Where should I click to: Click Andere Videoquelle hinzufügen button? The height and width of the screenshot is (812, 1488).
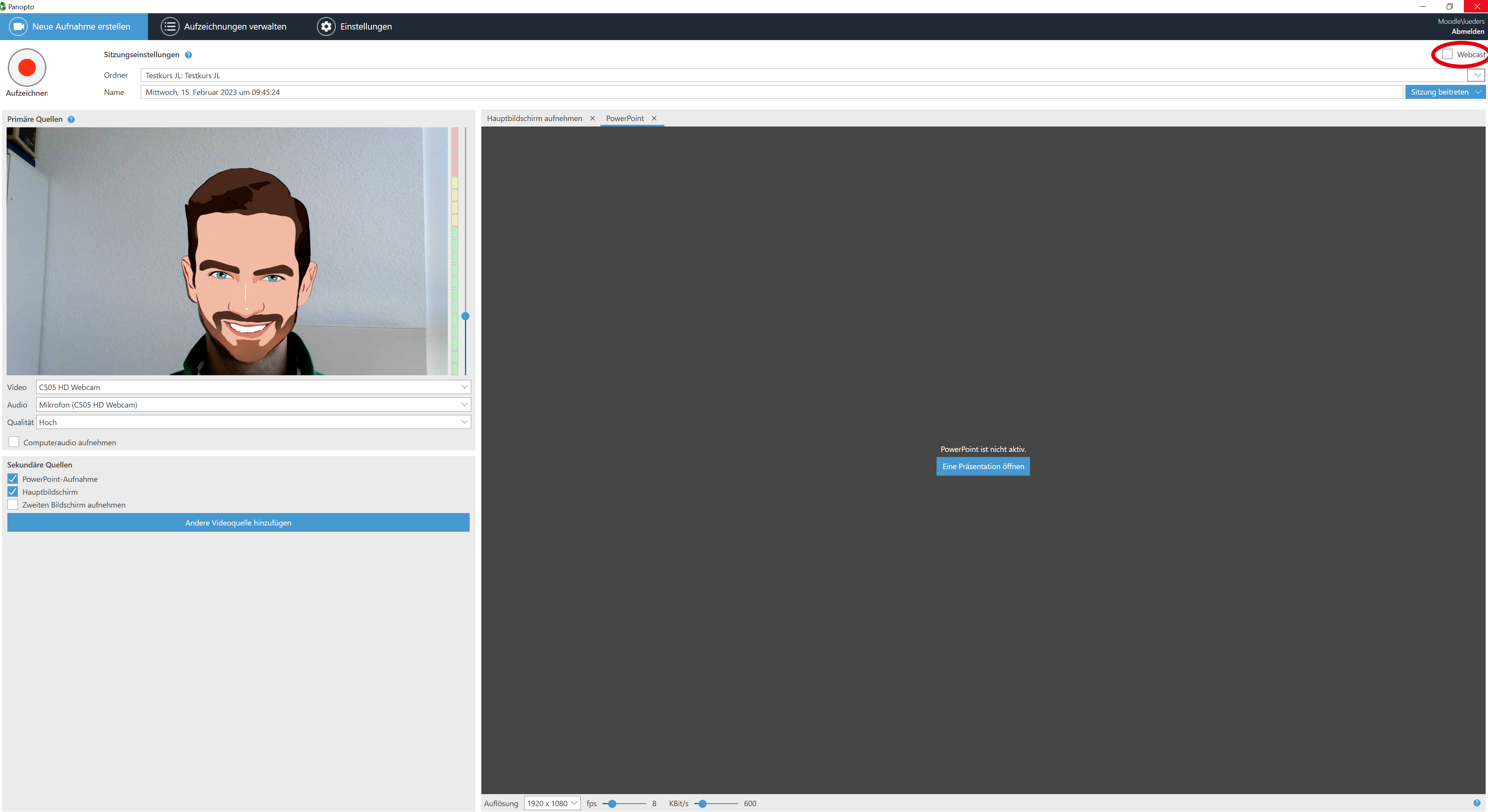[238, 523]
